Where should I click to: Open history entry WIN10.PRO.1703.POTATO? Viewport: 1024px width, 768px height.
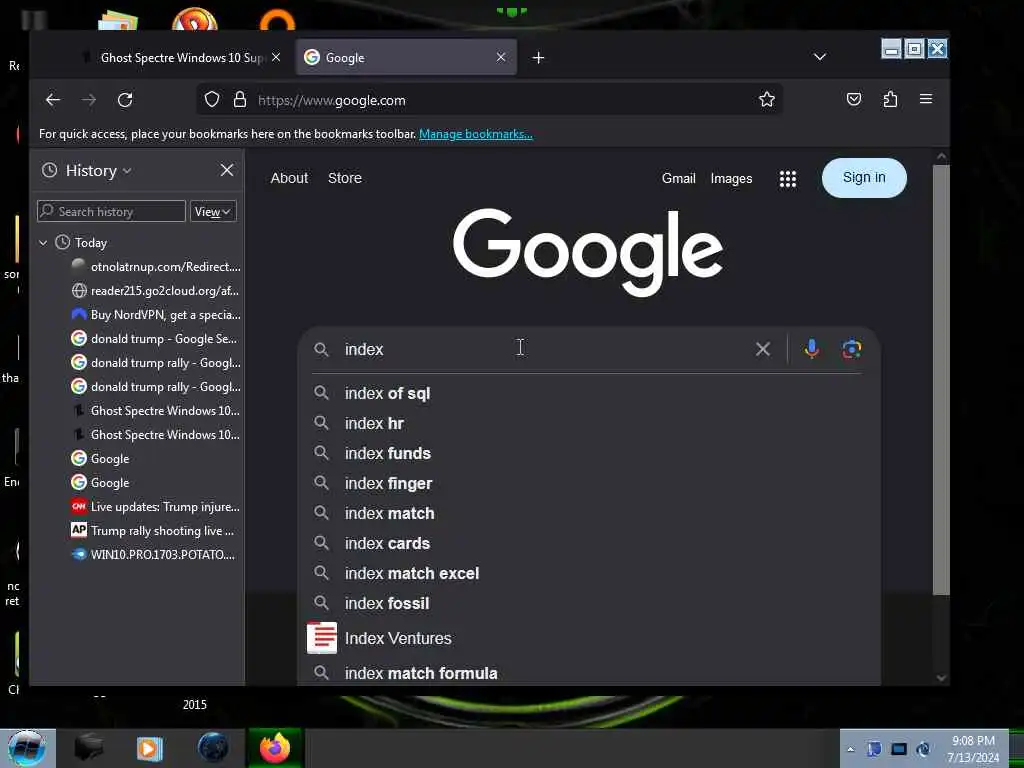coord(155,555)
